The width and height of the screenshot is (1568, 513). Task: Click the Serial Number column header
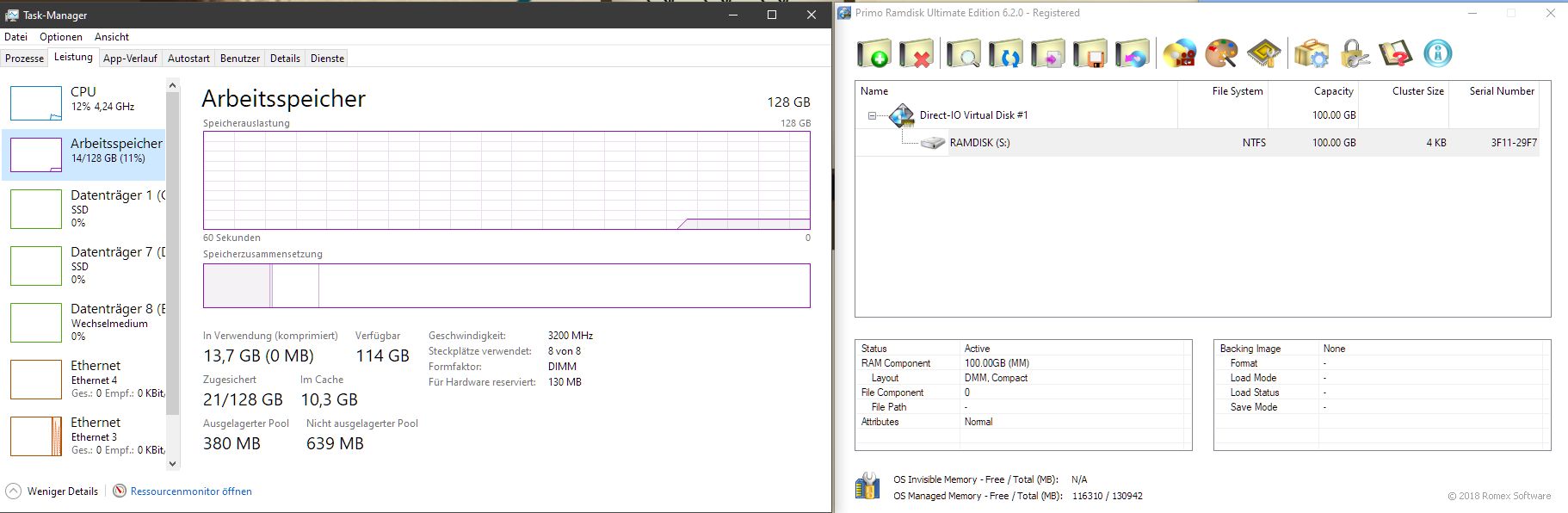1494,91
